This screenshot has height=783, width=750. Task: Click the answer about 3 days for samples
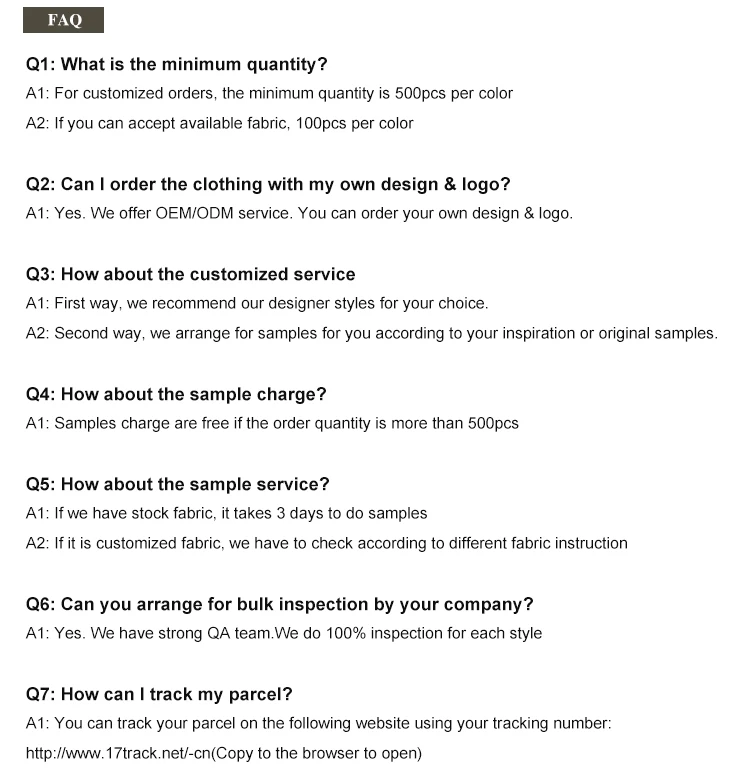click(x=226, y=513)
